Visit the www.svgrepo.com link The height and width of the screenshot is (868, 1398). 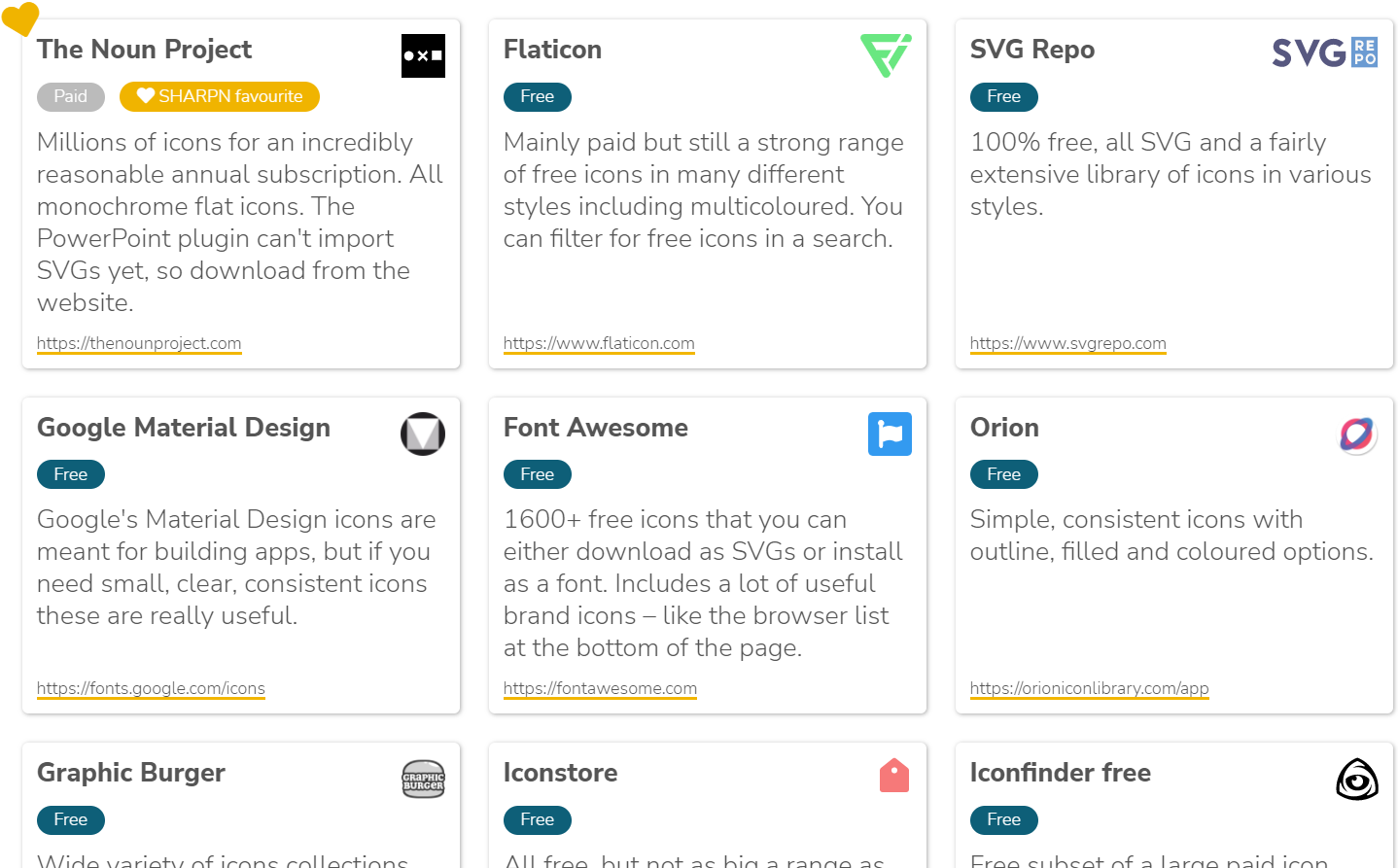[1067, 343]
